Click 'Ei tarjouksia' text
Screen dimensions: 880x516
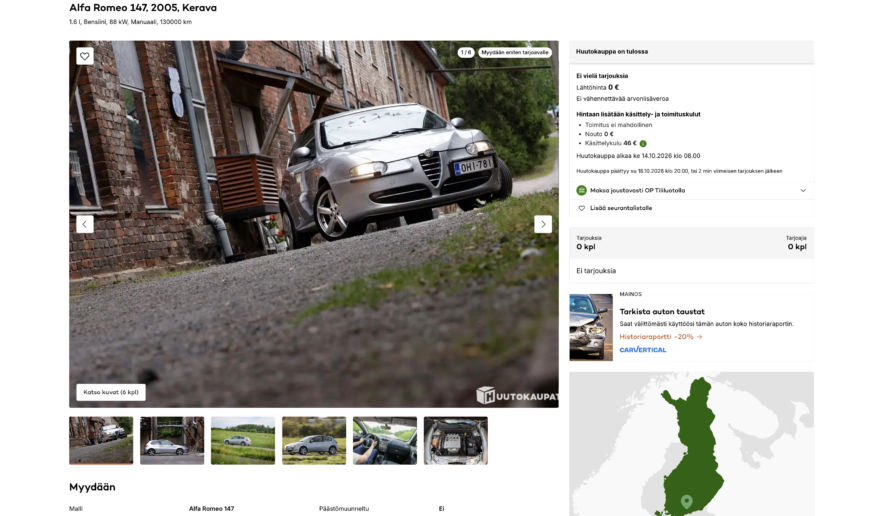tap(596, 271)
